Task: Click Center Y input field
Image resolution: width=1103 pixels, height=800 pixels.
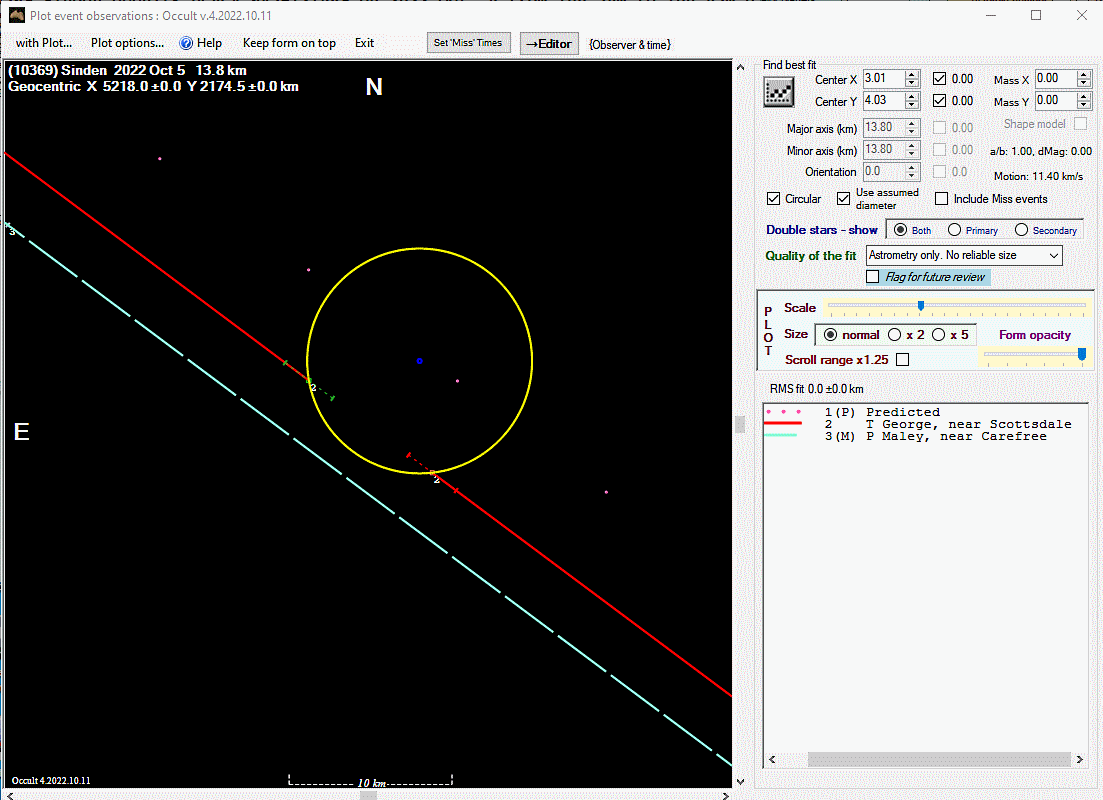Action: pos(884,101)
